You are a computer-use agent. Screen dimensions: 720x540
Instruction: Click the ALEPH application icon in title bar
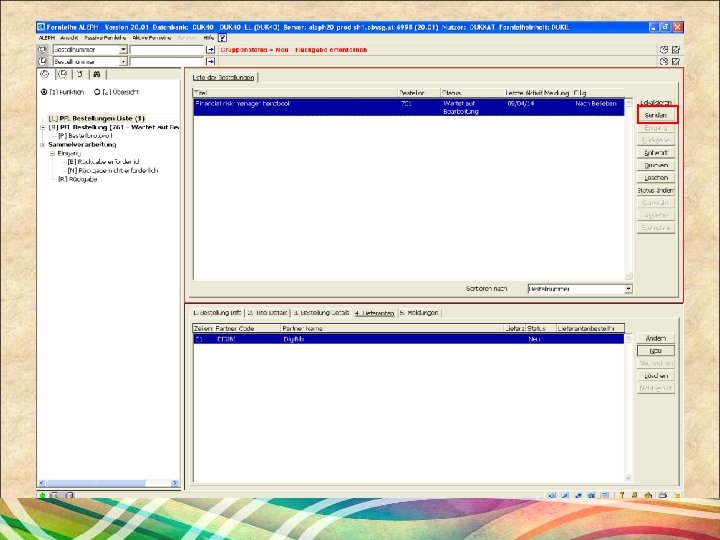click(x=41, y=27)
